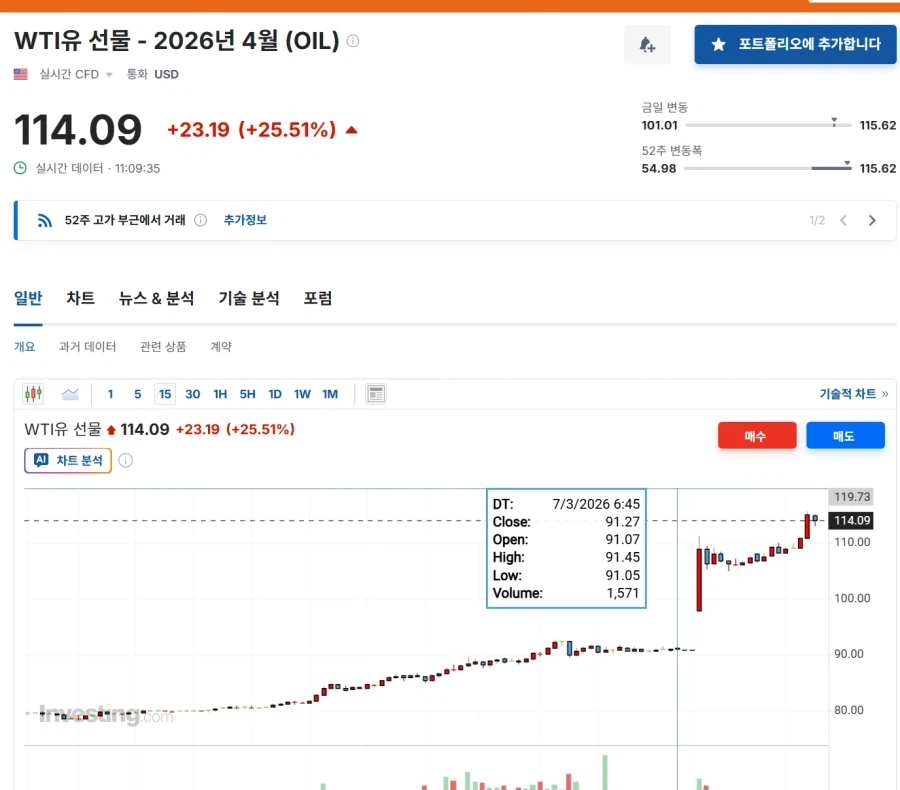
Task: Switch chart to 1D timeframe
Action: pos(275,394)
